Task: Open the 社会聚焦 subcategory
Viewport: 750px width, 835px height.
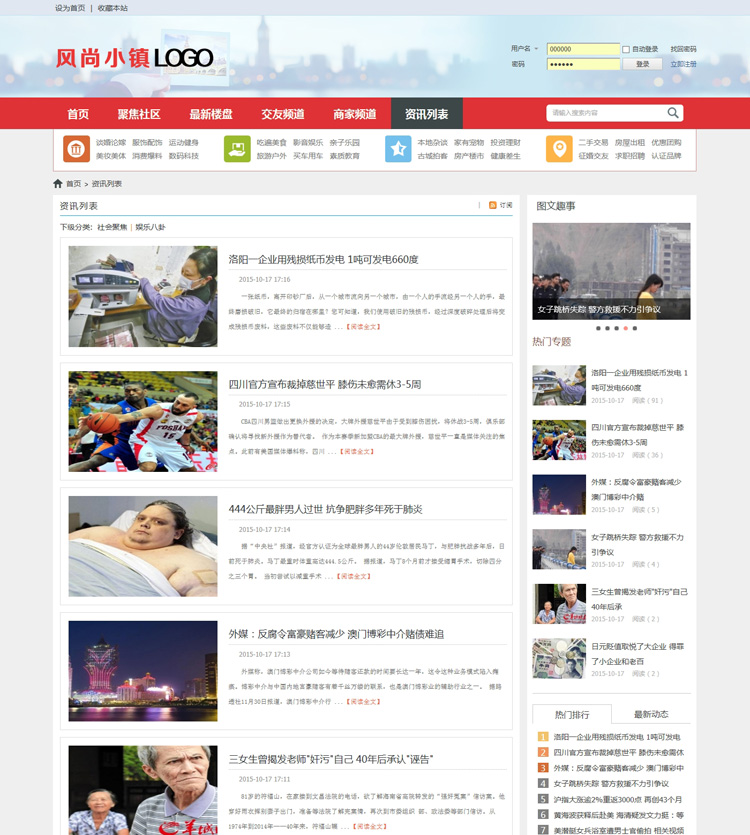Action: pos(112,227)
